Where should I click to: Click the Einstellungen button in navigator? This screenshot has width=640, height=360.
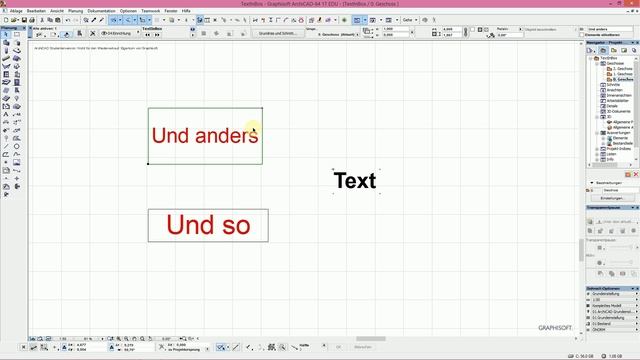coord(612,198)
